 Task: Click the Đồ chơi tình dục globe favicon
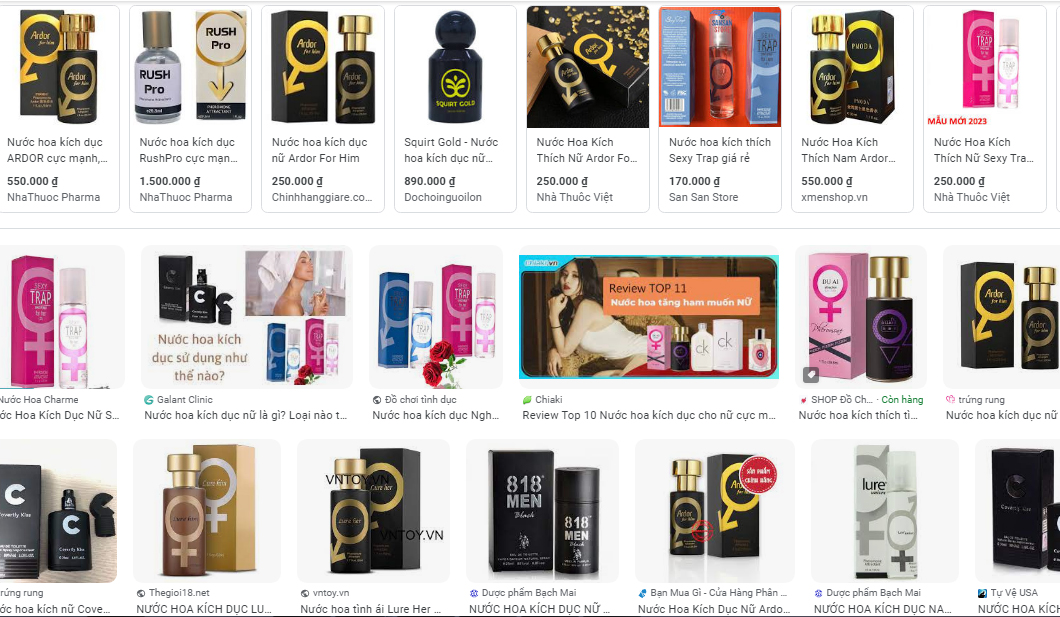tap(377, 399)
